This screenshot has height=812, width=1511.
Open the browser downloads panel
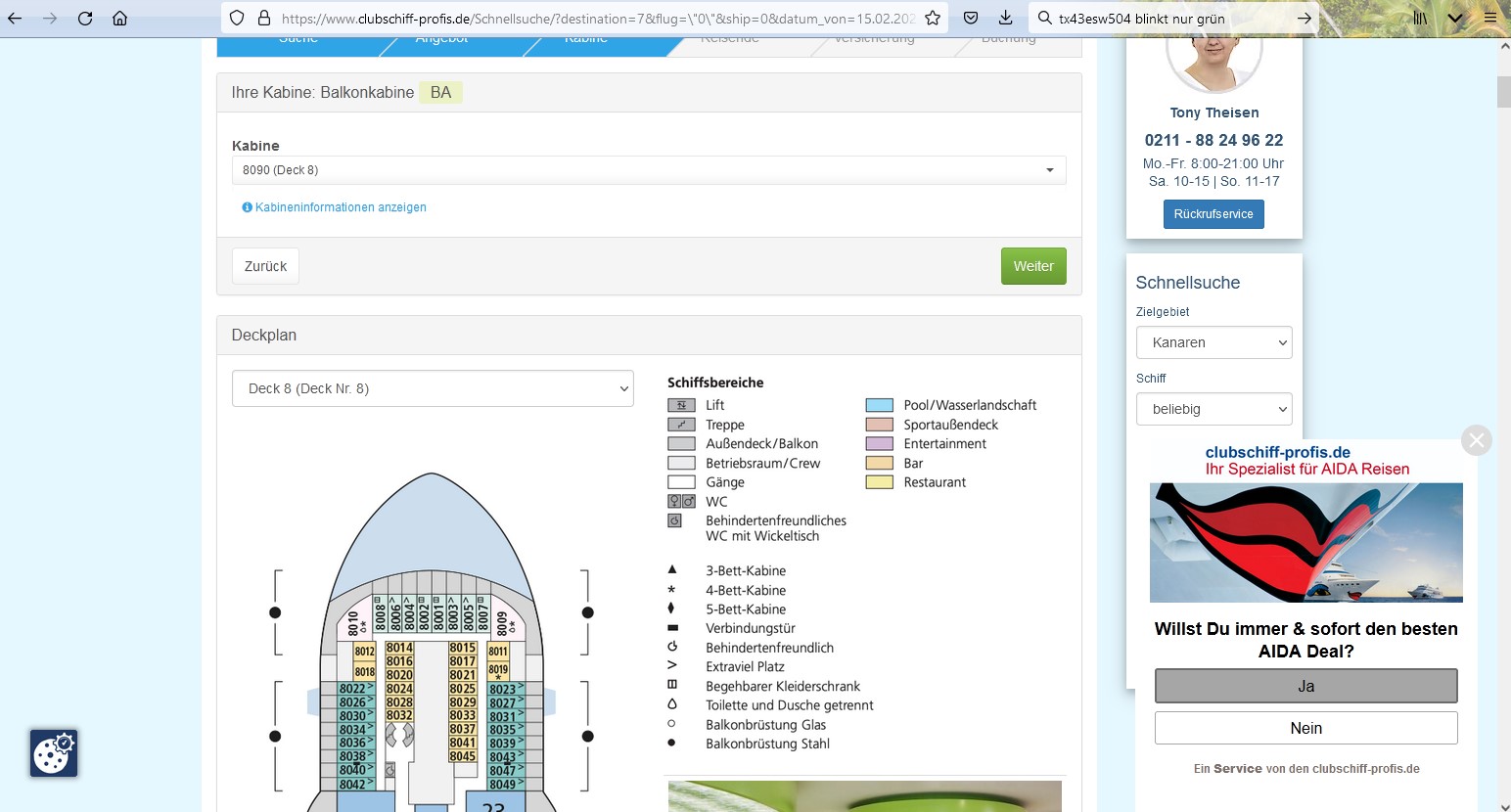(1005, 19)
